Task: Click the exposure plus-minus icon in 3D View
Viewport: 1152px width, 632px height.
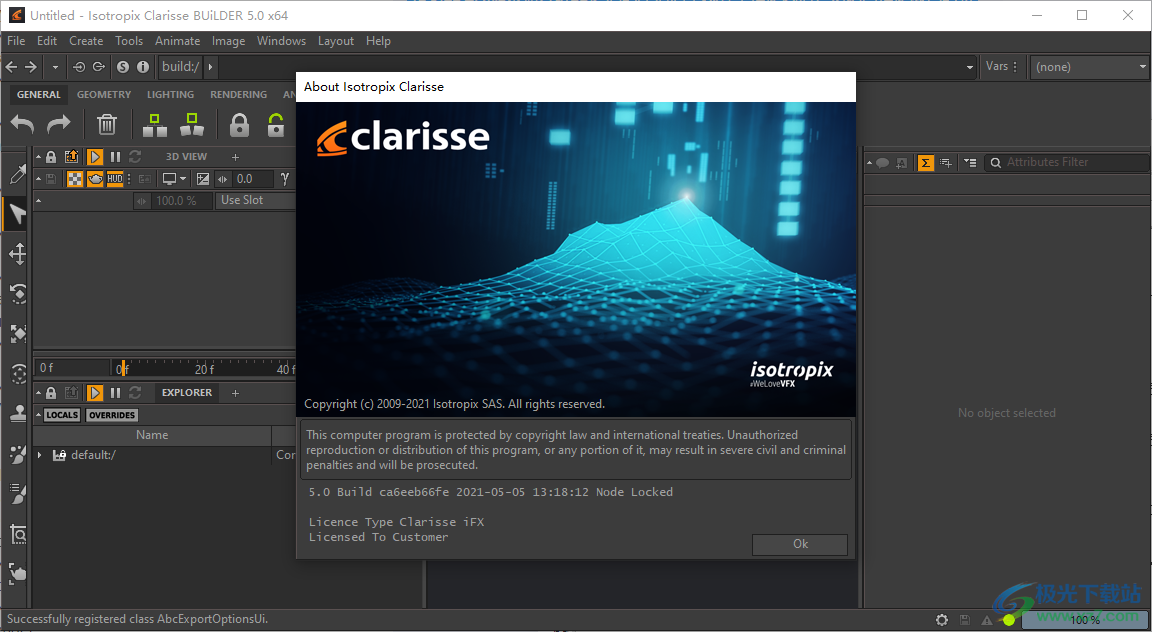Action: [202, 179]
